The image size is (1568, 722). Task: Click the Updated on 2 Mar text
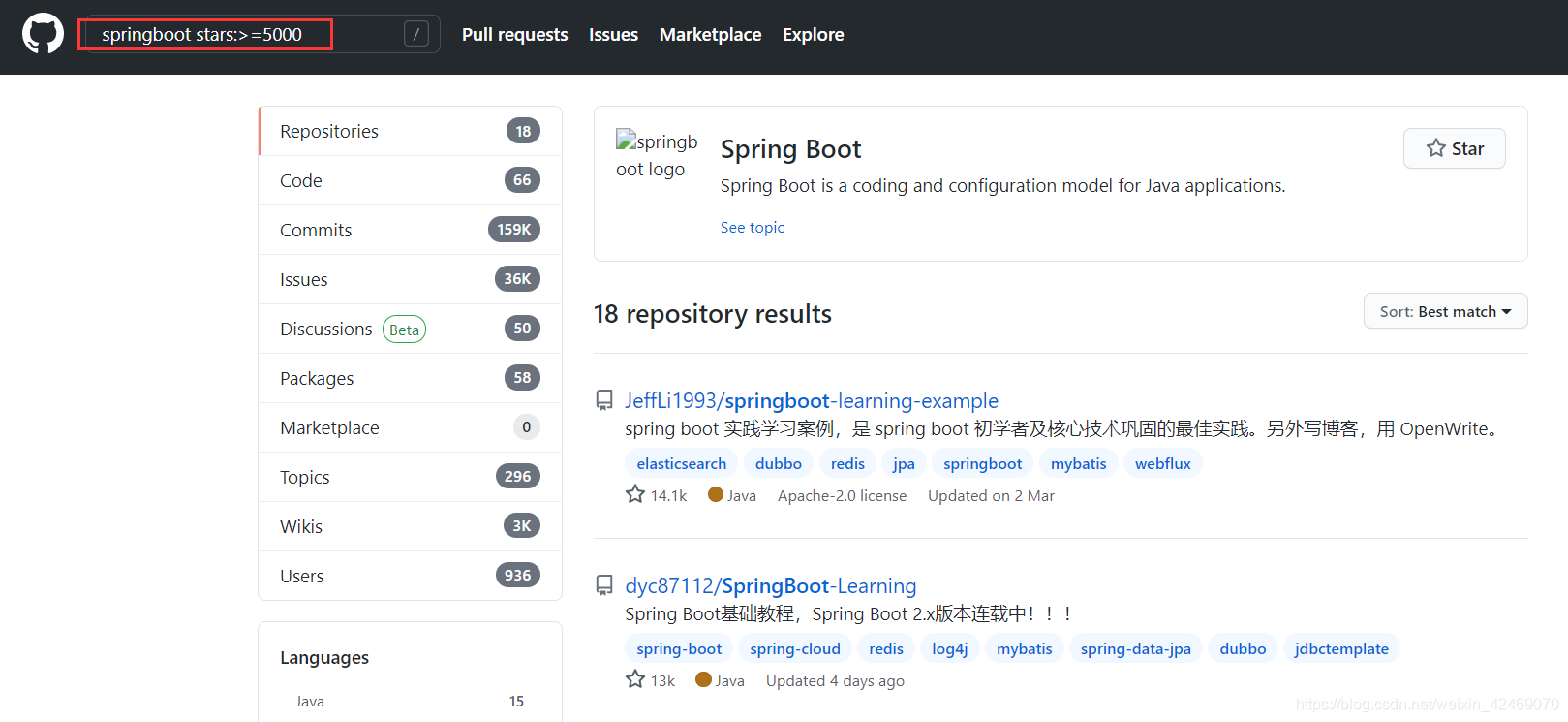tap(991, 495)
